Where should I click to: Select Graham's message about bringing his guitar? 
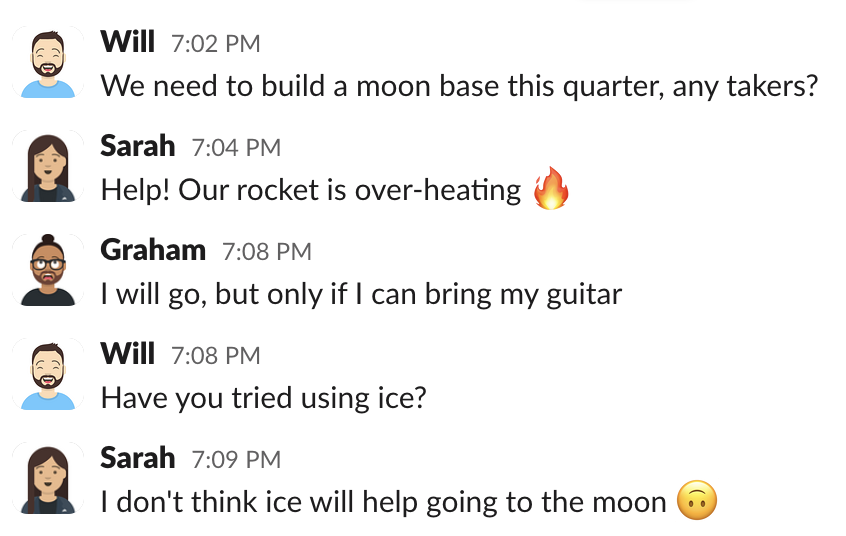(x=361, y=294)
